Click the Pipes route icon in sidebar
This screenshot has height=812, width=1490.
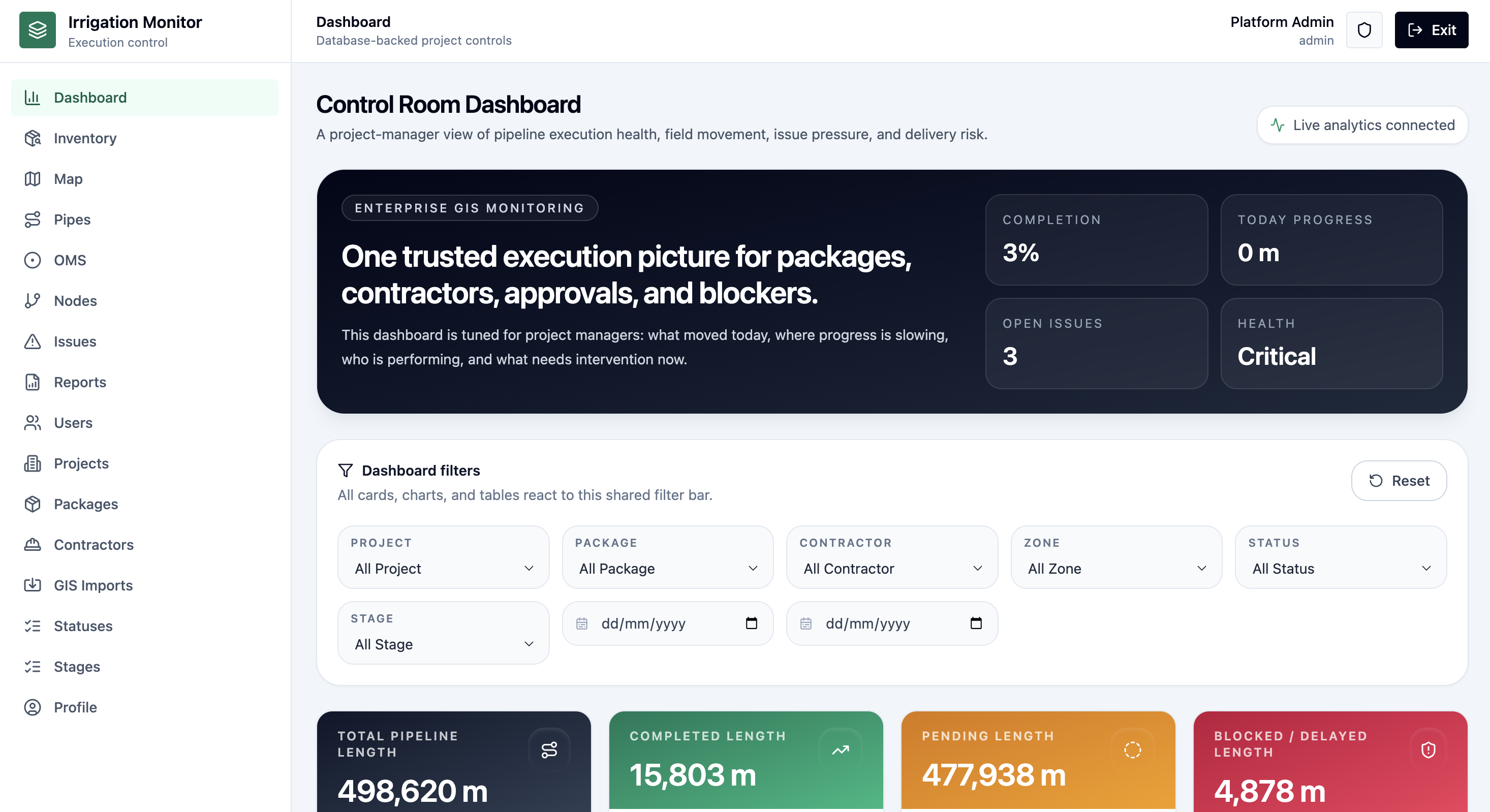(x=33, y=219)
